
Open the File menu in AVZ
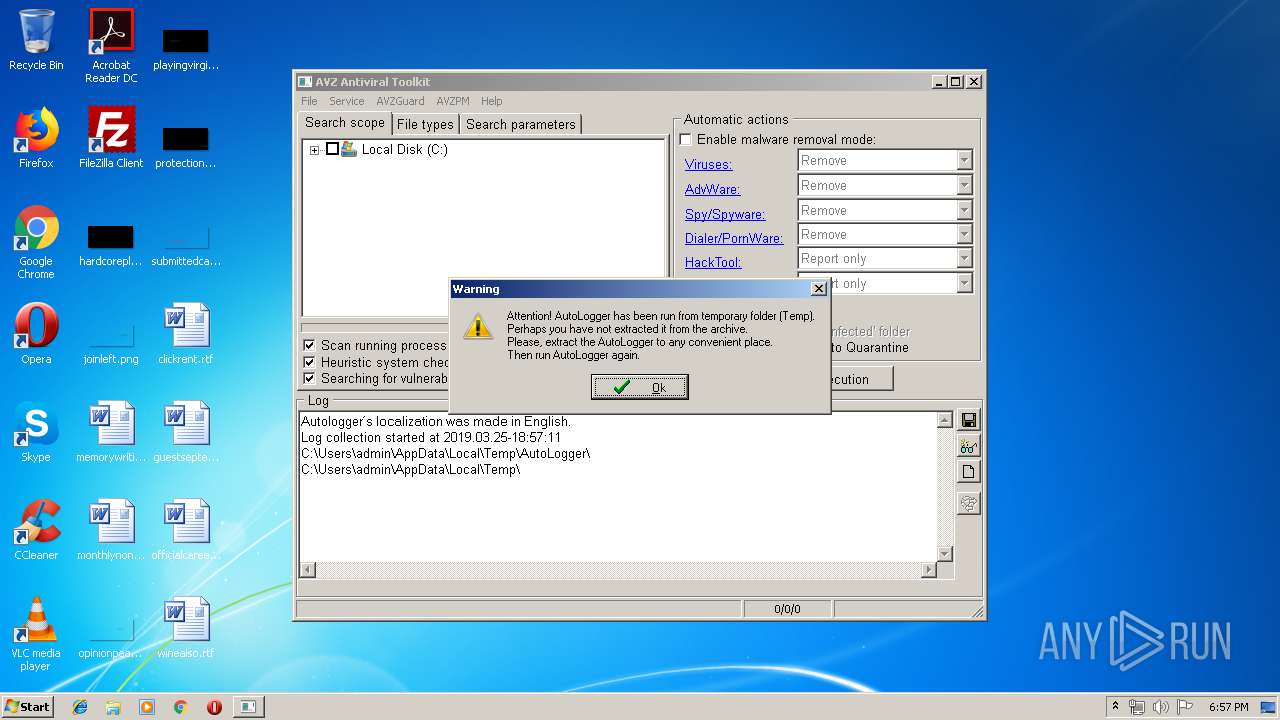point(309,101)
